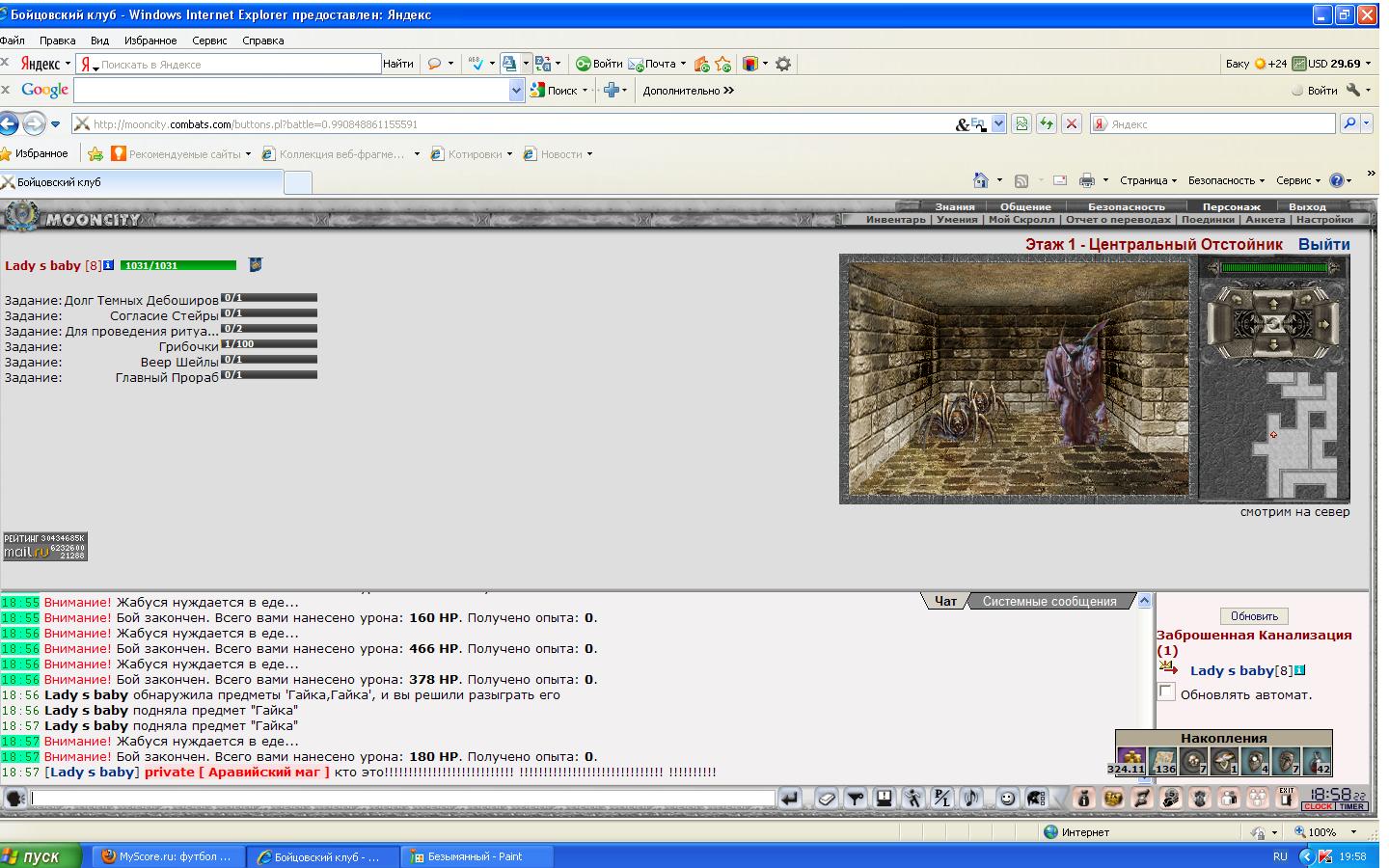Viewport: 1389px width, 868px height.
Task: Click the center refresh control on navigation pad
Action: click(x=1273, y=324)
